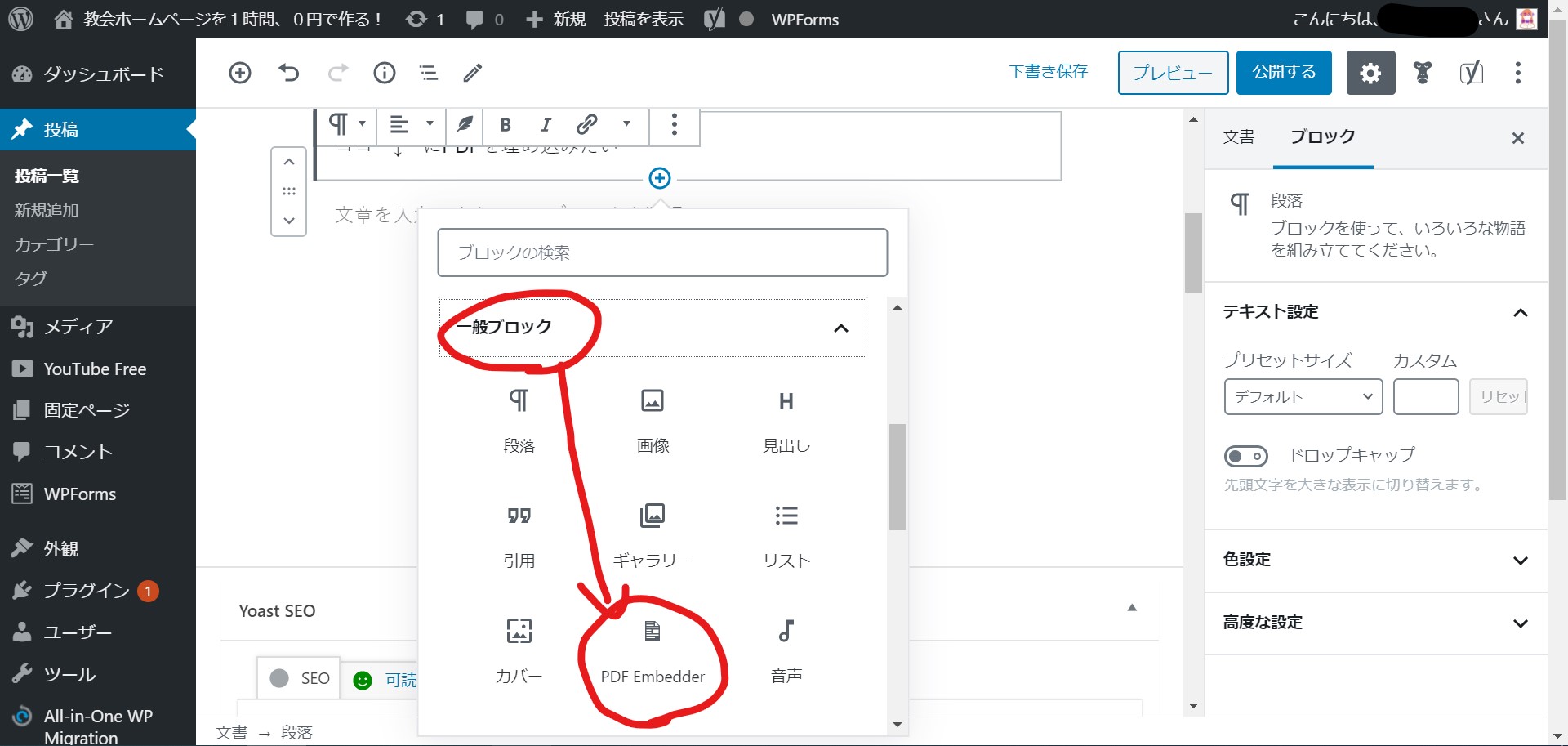Switch to the 文書 tab
This screenshot has width=1568, height=746.
[1238, 137]
